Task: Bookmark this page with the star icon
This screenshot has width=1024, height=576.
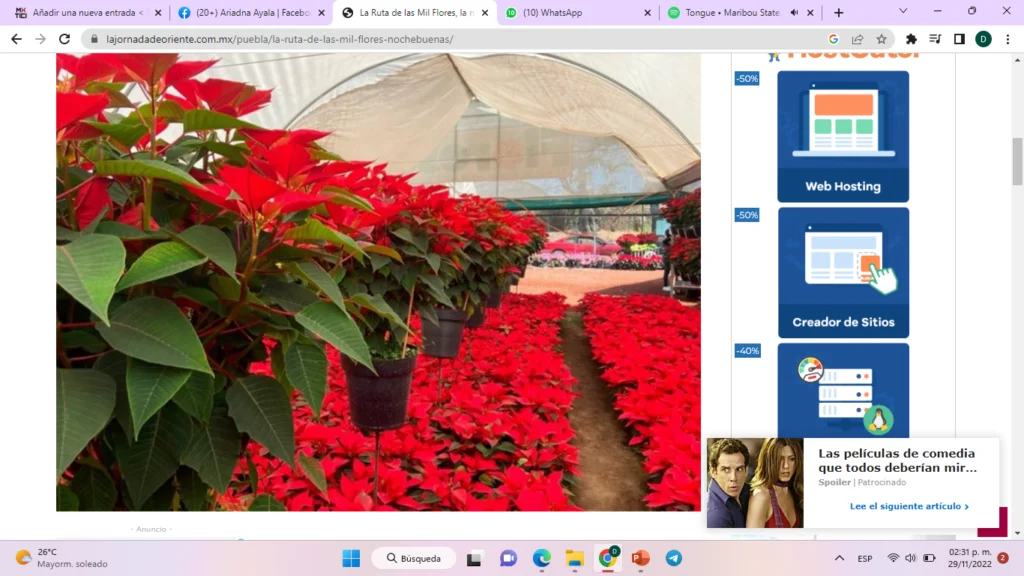Action: (882, 39)
